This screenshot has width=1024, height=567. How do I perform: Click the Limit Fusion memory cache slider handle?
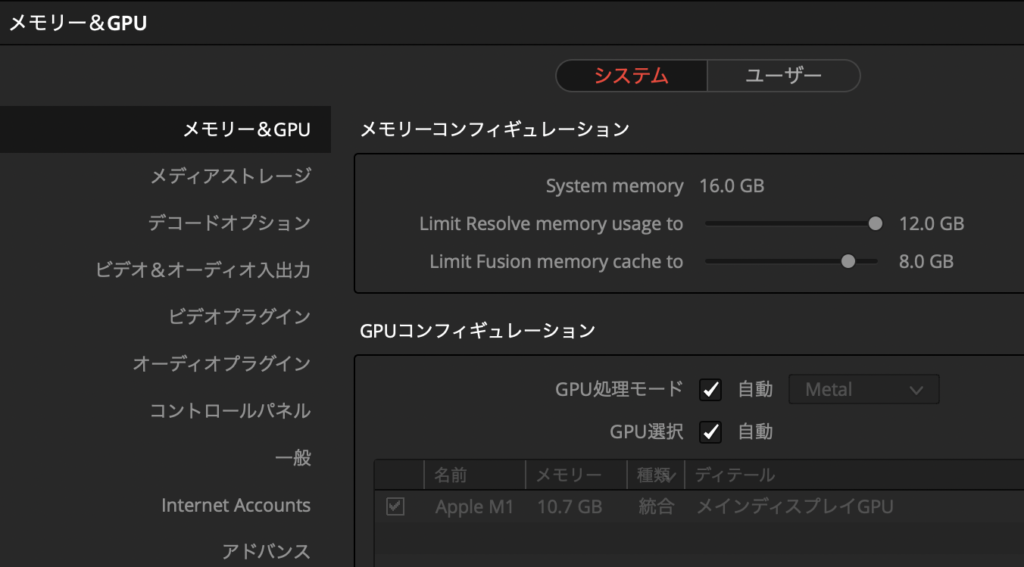click(x=848, y=262)
